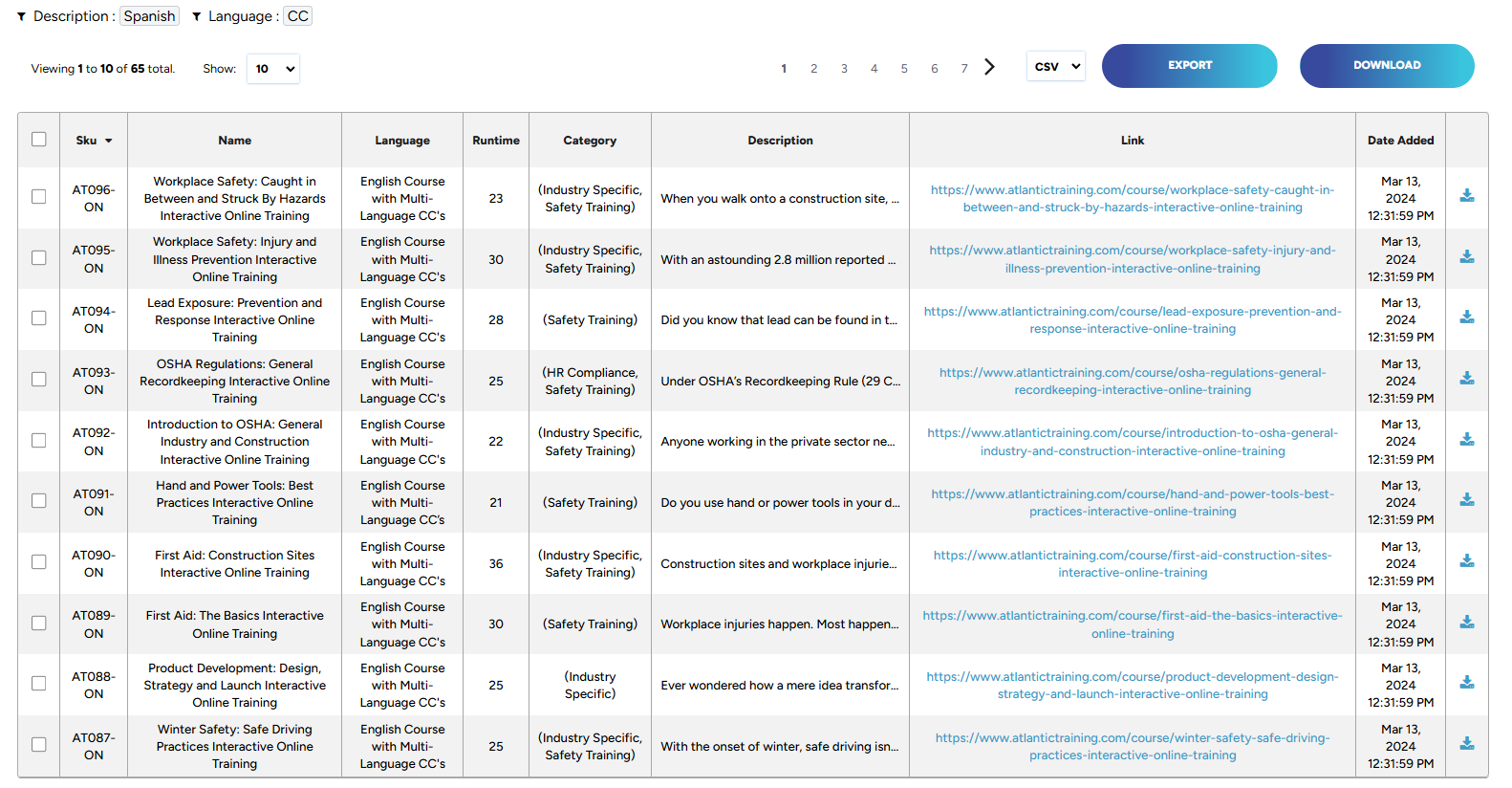Remove the Spanish description filter tag
This screenshot has width=1512, height=788.
(149, 16)
